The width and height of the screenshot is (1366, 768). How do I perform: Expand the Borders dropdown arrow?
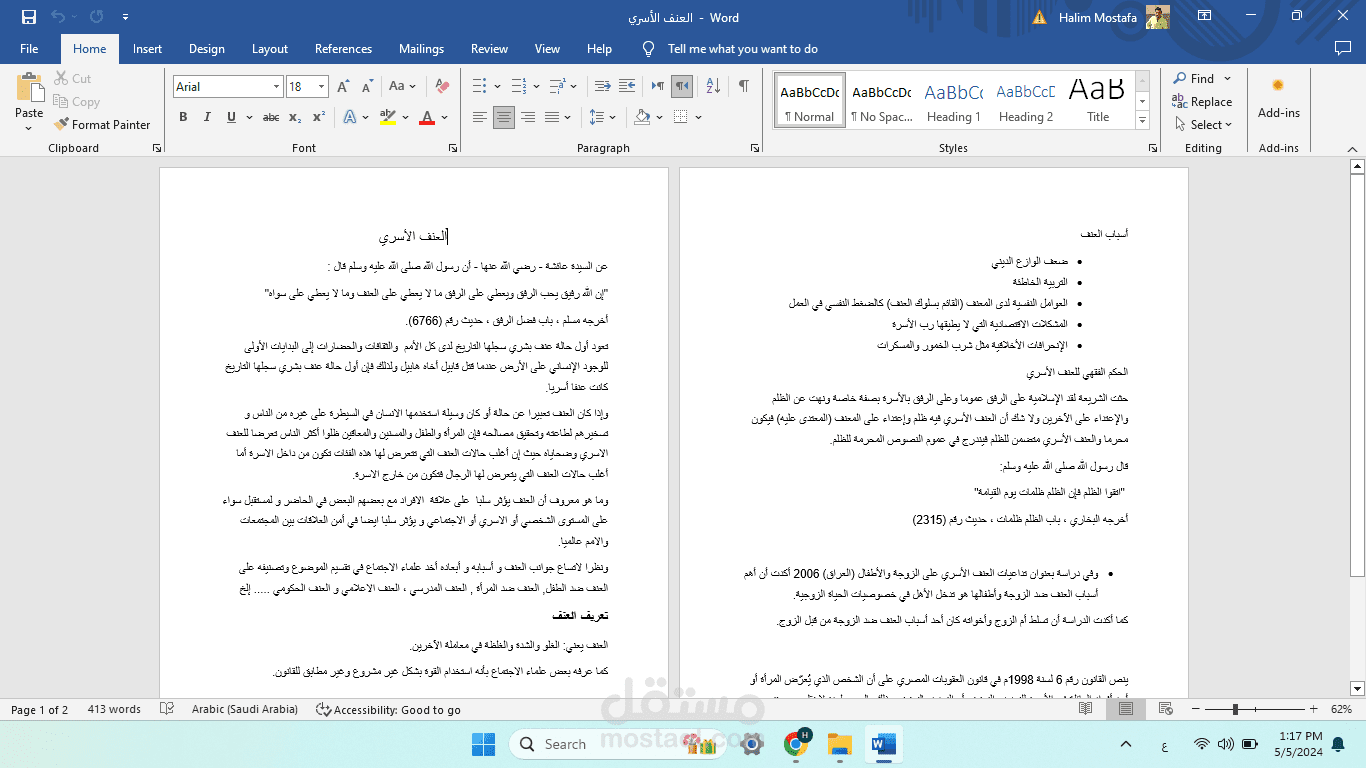coord(698,117)
